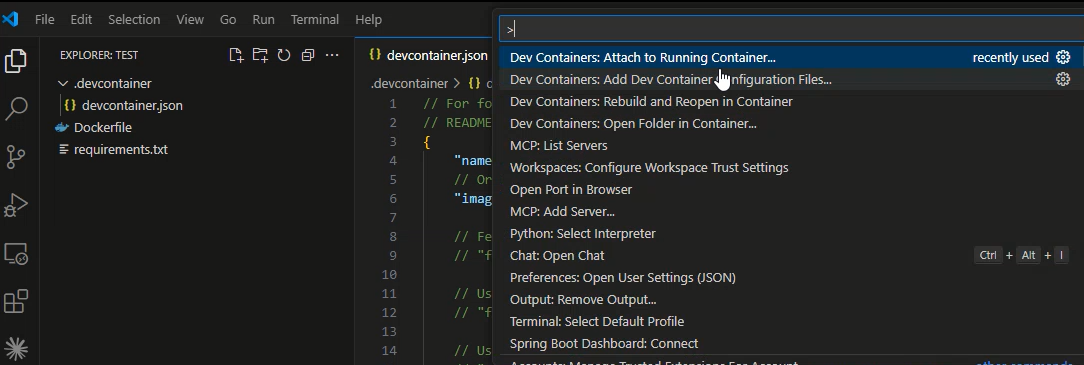Open Run and Debug view
Viewport: 1084px width, 365px height.
pos(16,205)
